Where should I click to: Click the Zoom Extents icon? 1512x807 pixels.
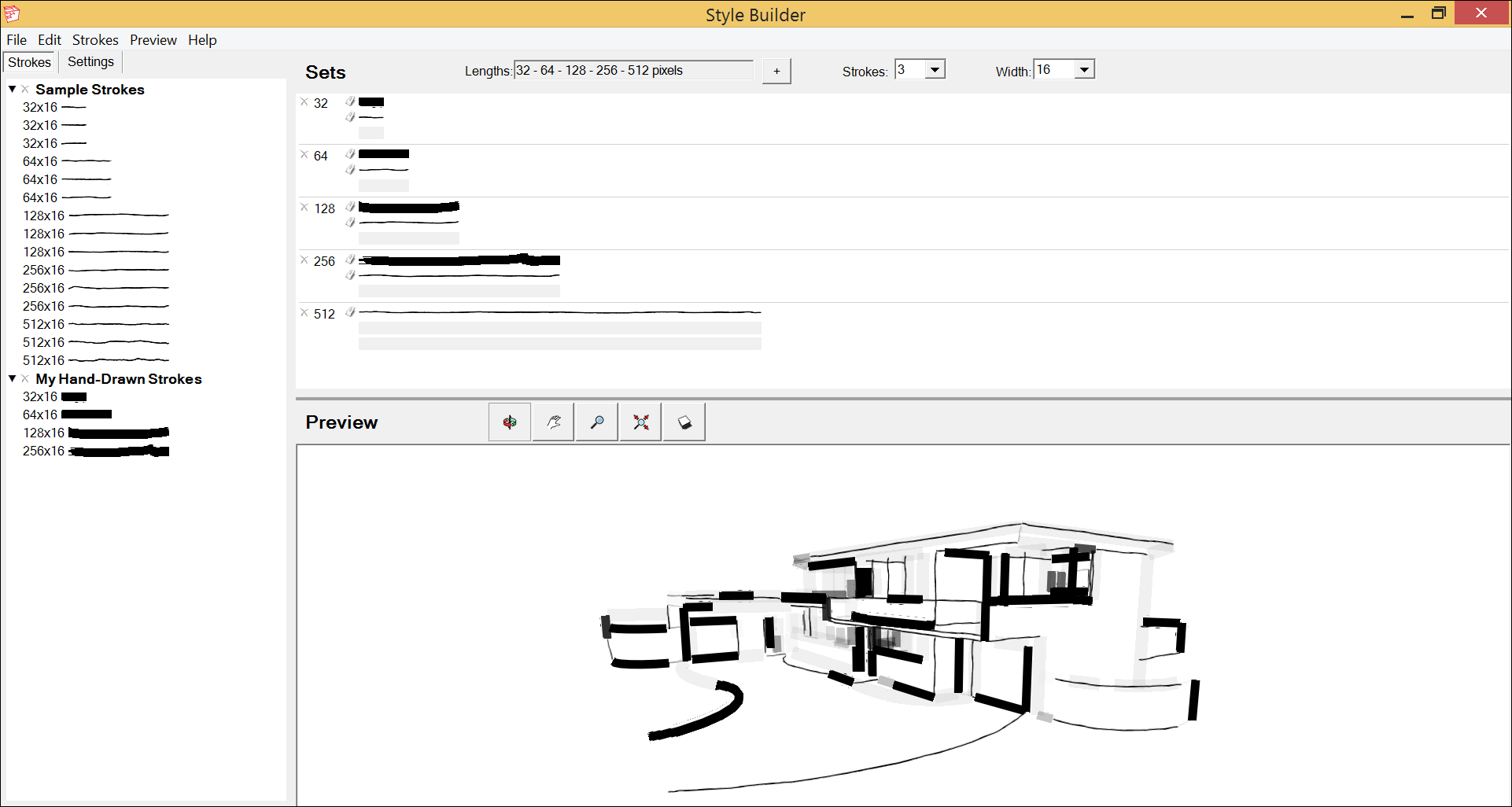(640, 422)
